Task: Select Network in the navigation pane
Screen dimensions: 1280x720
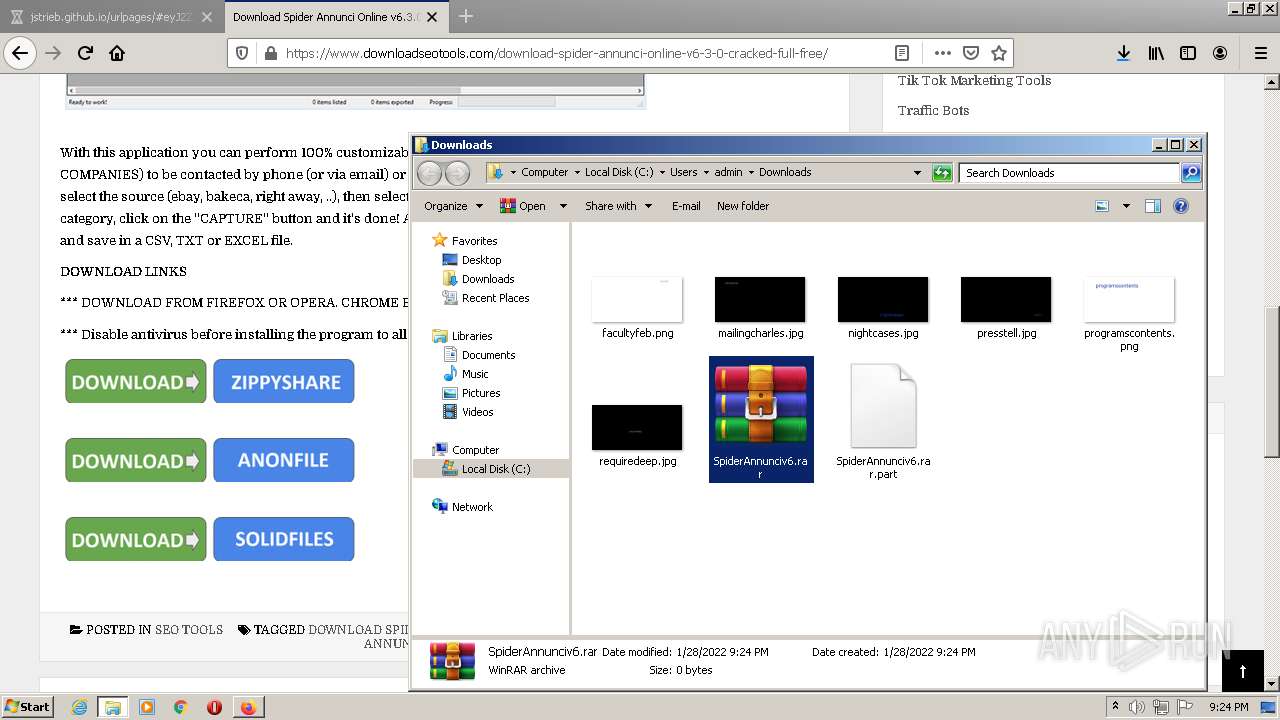Action: pos(472,507)
